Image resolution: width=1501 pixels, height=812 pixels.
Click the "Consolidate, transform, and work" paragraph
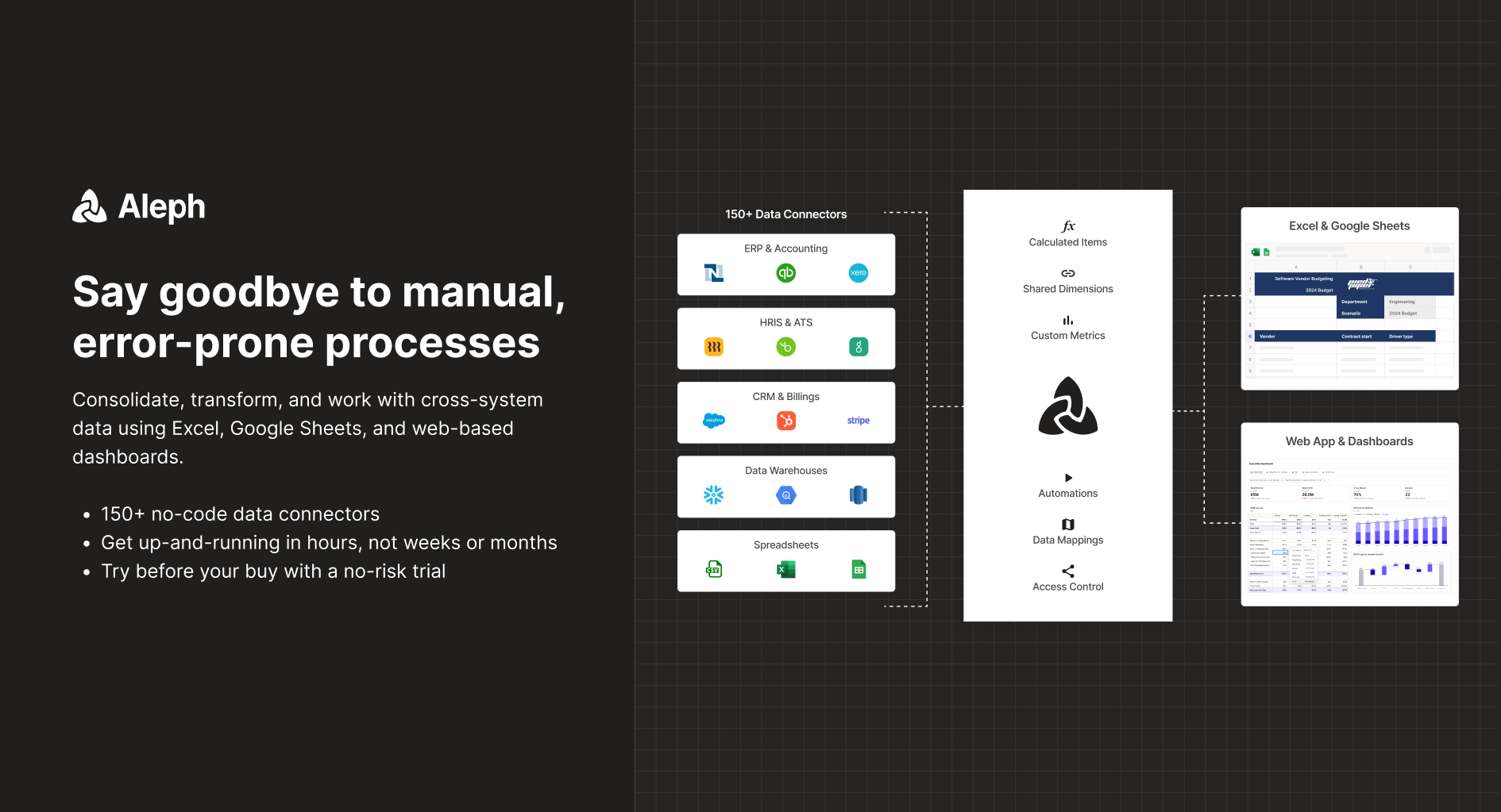pyautogui.click(x=308, y=428)
